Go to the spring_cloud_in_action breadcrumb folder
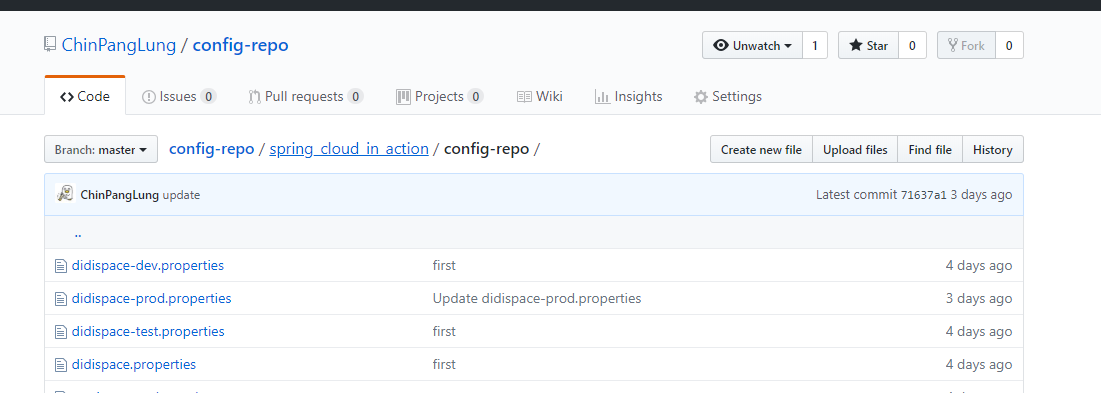1101x393 pixels. 349,149
